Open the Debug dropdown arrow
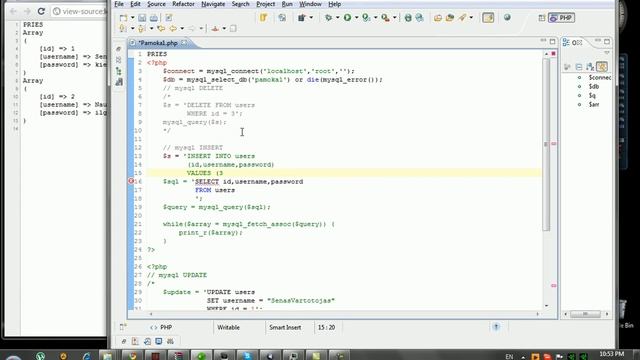The width and height of the screenshot is (640, 360). click(338, 18)
